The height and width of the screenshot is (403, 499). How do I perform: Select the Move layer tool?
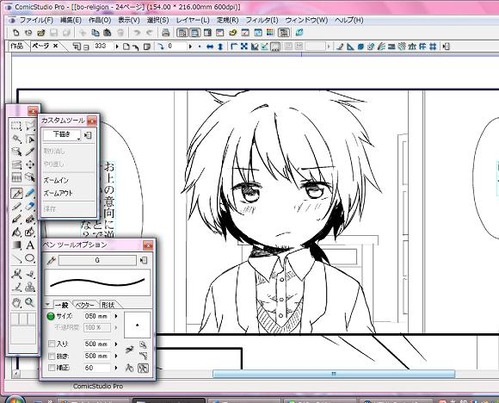coord(30,165)
